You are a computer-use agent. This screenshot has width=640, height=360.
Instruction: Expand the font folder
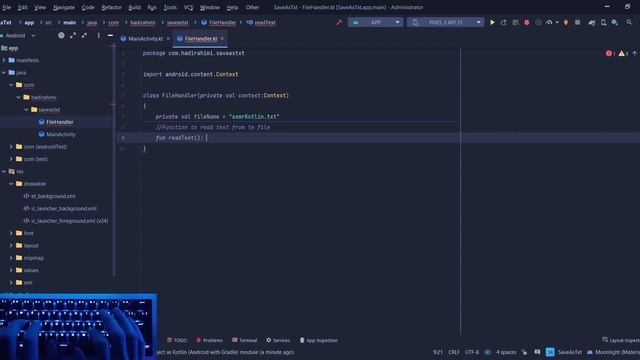[x=11, y=233]
